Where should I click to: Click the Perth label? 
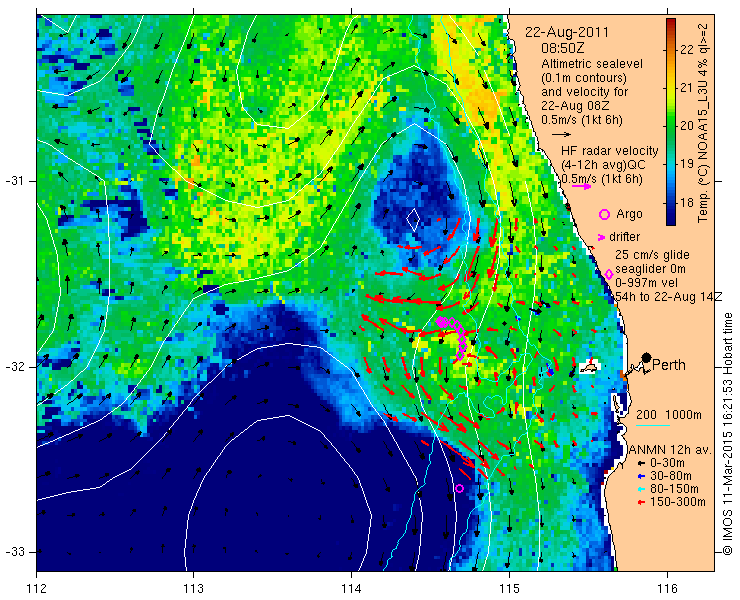(x=669, y=365)
